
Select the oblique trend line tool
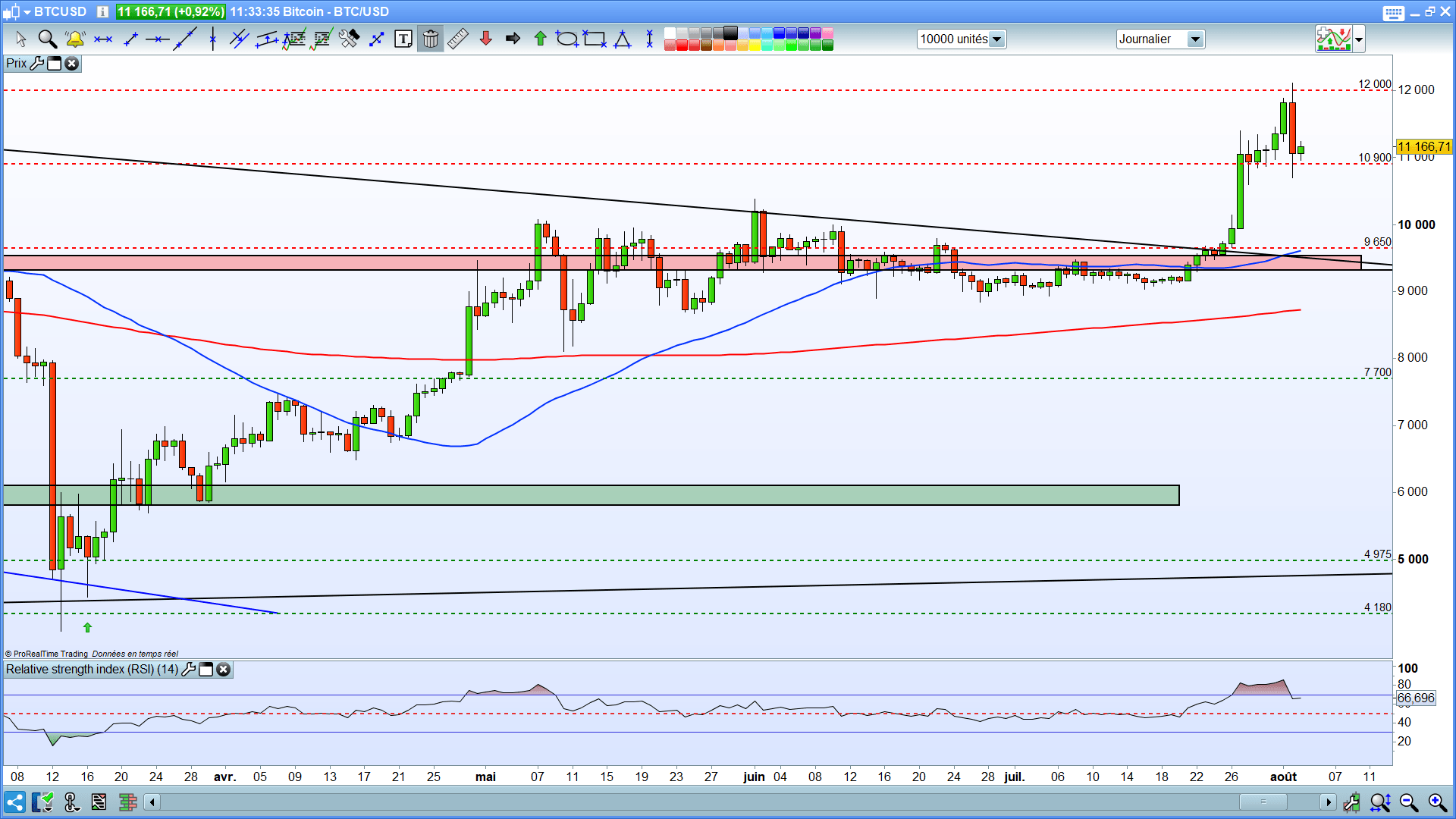click(185, 39)
